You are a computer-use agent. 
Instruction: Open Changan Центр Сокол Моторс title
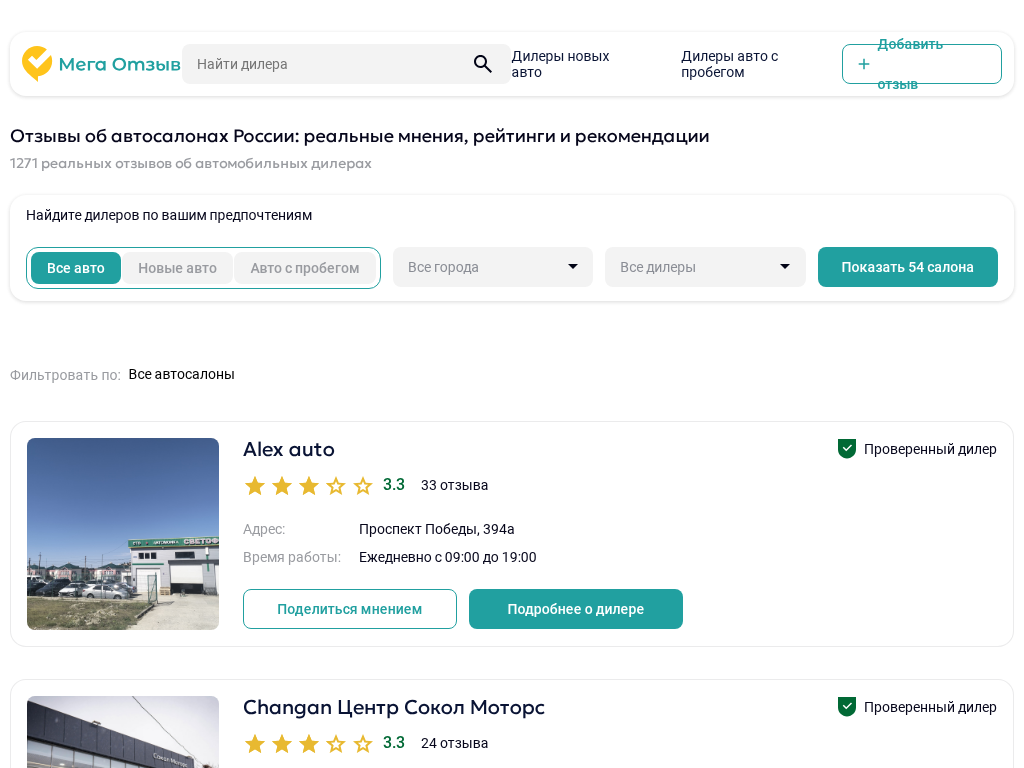tap(394, 707)
